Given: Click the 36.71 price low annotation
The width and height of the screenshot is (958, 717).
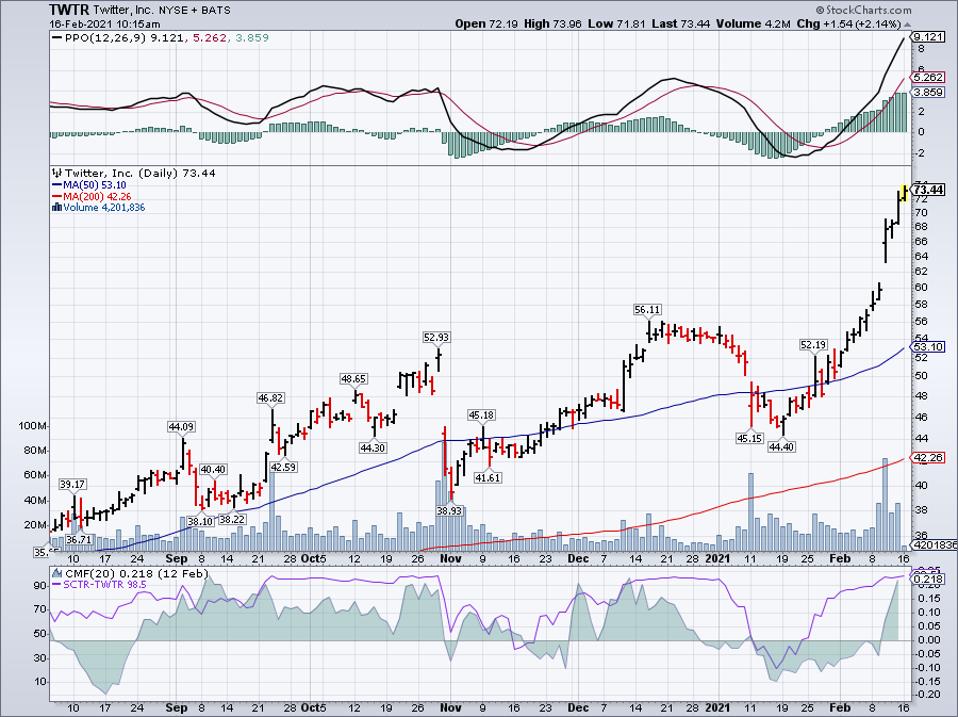Looking at the screenshot, I should coord(79,539).
